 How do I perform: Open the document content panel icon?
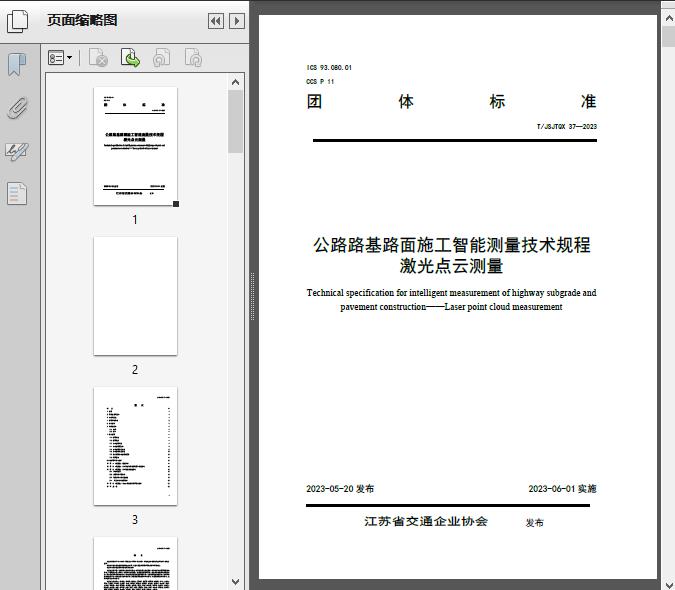pyautogui.click(x=17, y=193)
